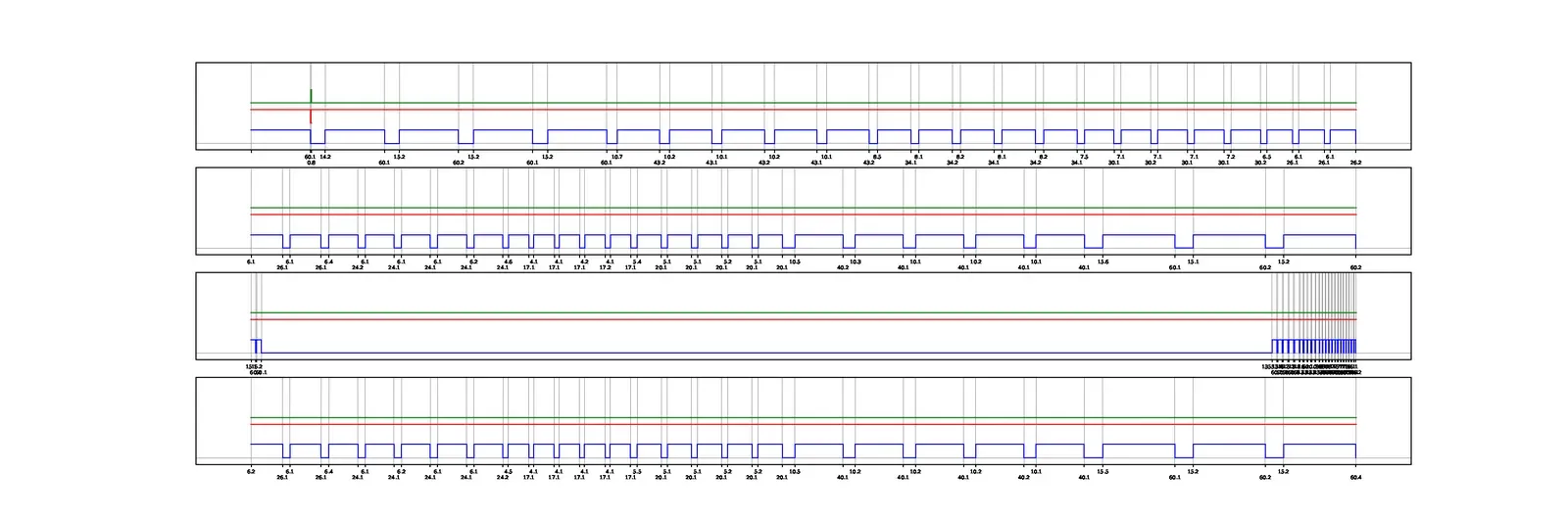Viewport: 1568px width, 522px height.
Task: Click the "17.2" tick label
Action: pos(606,267)
